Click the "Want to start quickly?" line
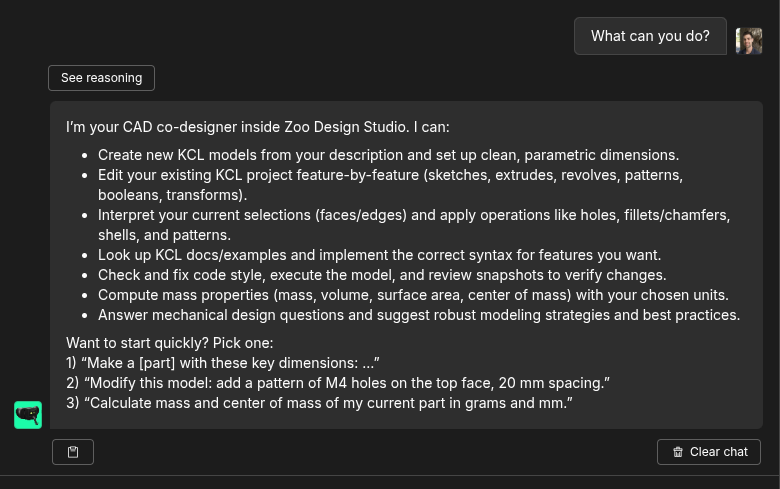The width and height of the screenshot is (780, 489). point(163,343)
